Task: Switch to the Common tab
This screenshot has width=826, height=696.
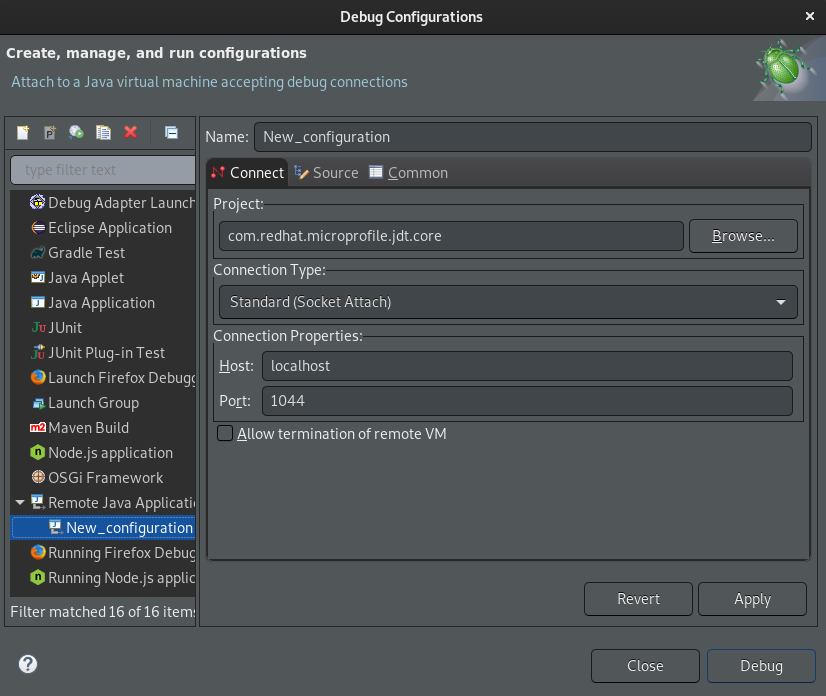Action: click(408, 173)
